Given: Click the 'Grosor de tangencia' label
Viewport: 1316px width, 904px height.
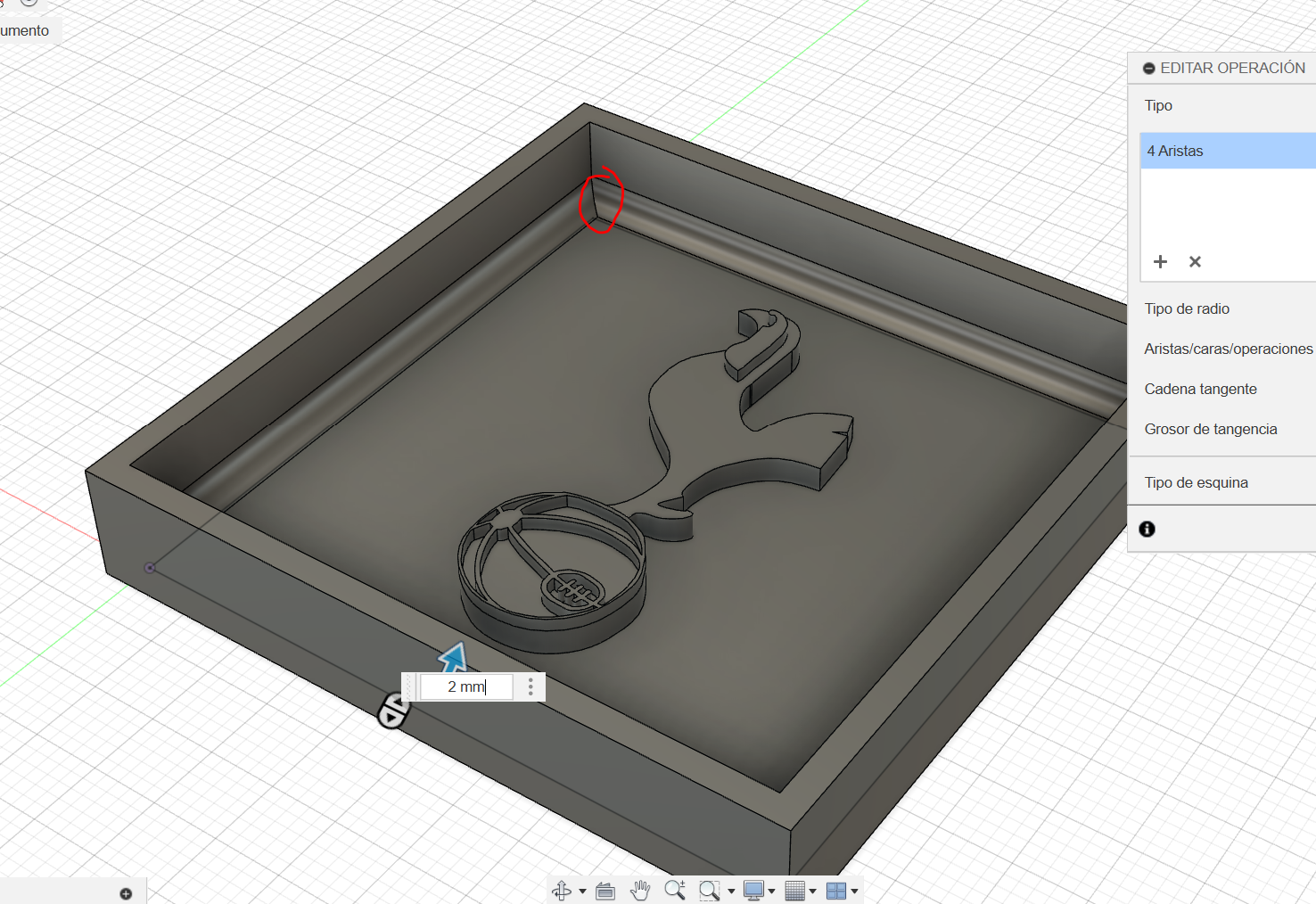Looking at the screenshot, I should (1211, 429).
